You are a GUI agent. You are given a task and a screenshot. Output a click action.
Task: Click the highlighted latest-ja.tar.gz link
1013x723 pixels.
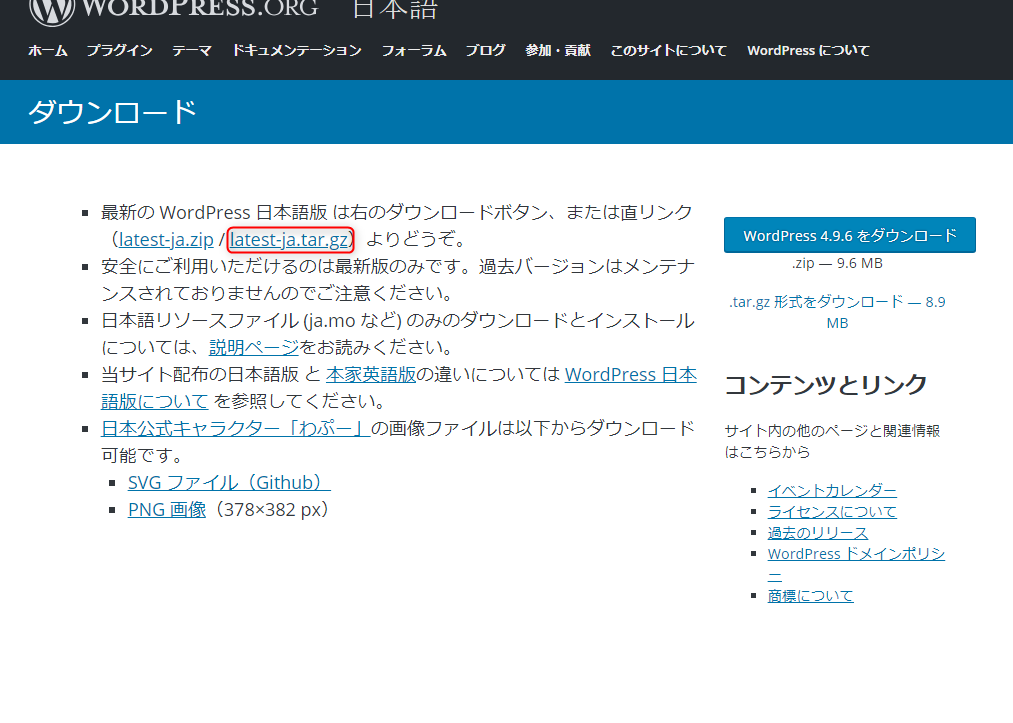(290, 239)
